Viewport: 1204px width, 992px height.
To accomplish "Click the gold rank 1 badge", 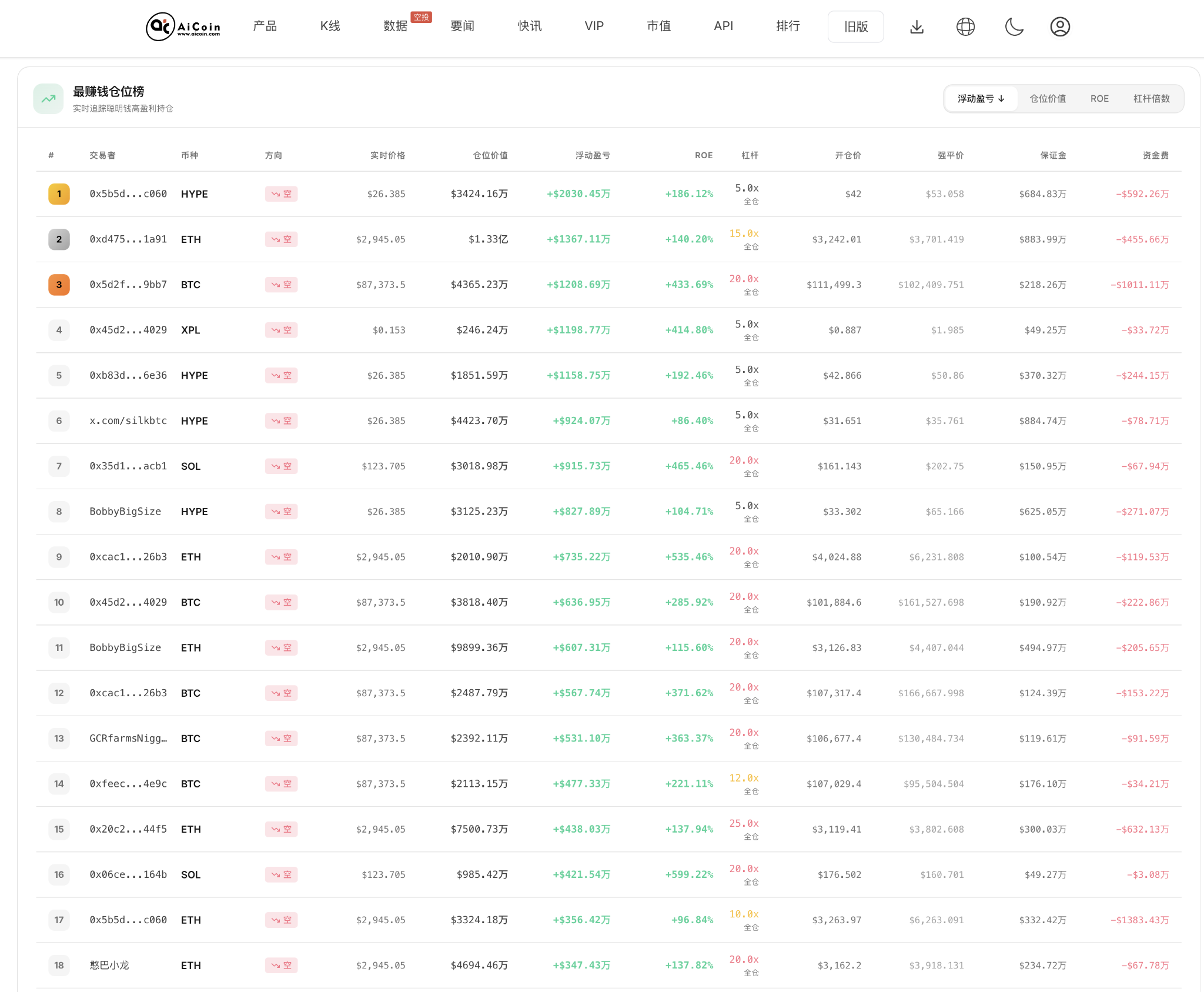I will [x=59, y=193].
